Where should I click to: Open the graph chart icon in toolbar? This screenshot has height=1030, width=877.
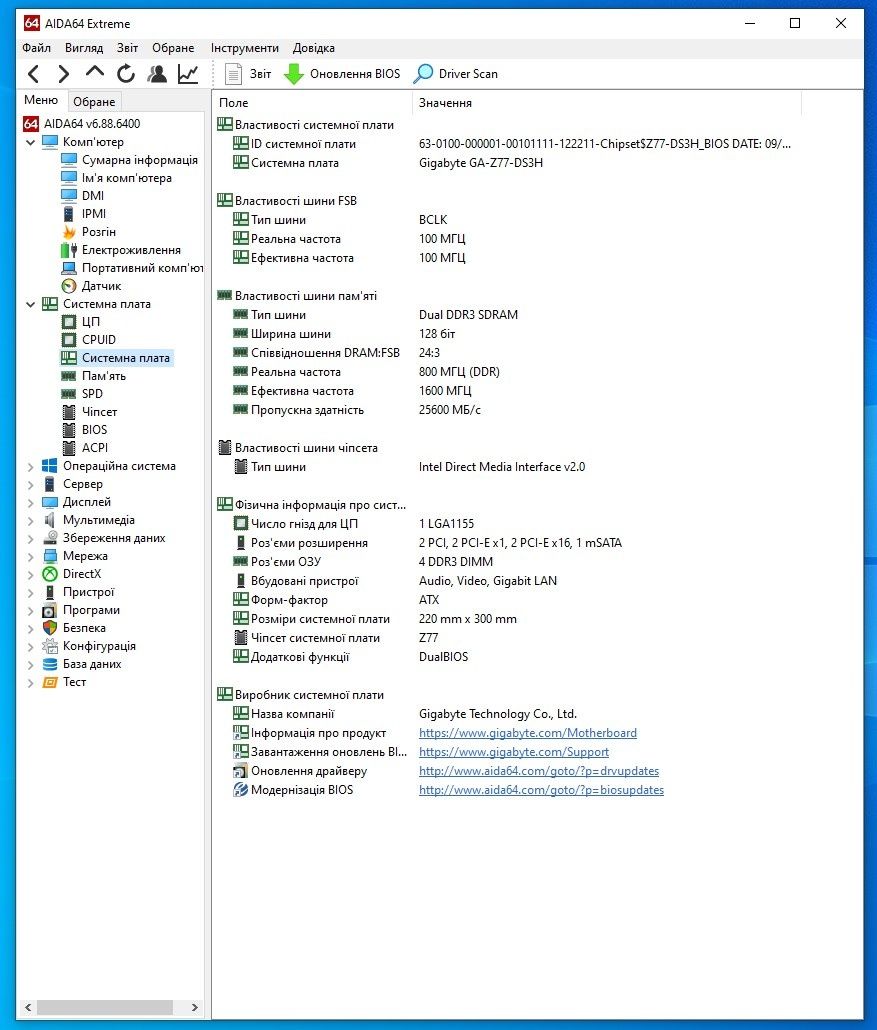[x=188, y=74]
